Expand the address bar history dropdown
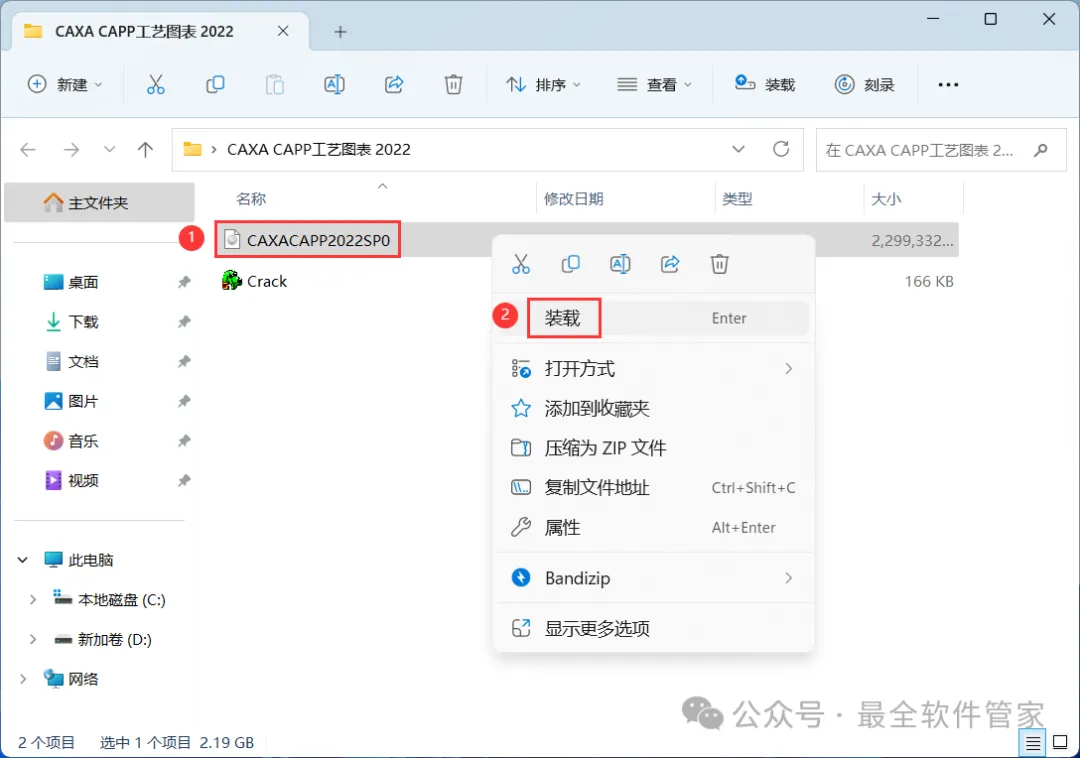Screen dimensions: 1080x758 pyautogui.click(x=738, y=149)
